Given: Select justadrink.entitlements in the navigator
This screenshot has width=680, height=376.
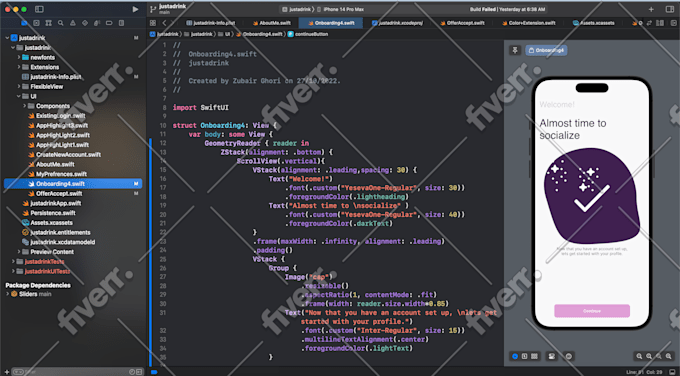Looking at the screenshot, I should click(x=56, y=232).
